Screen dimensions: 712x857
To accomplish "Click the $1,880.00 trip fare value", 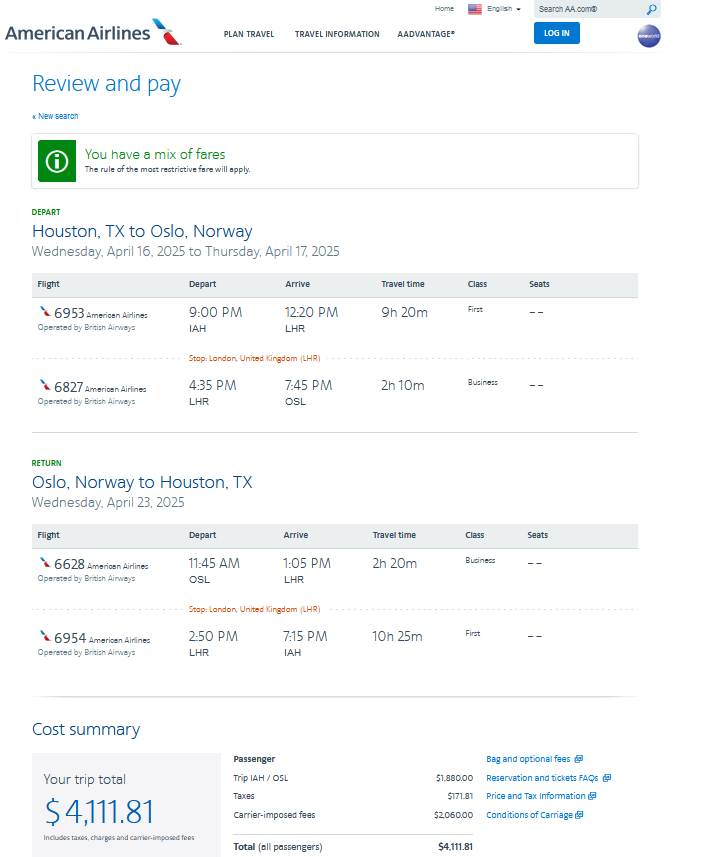I will point(455,778).
